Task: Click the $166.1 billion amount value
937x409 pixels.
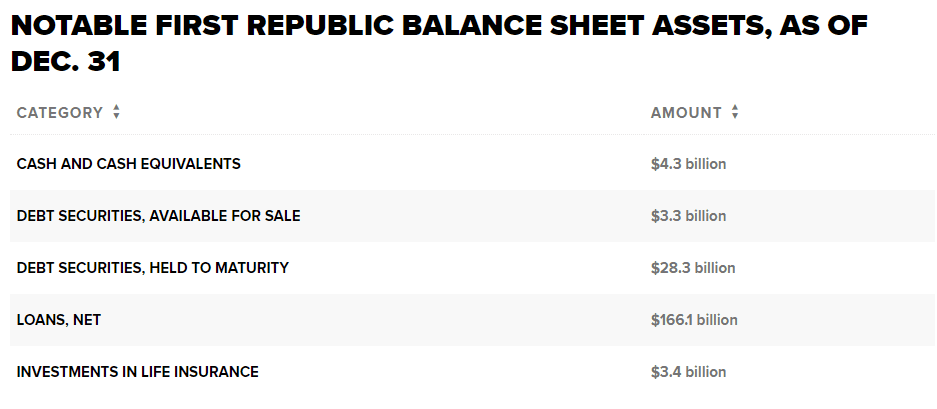Action: click(x=694, y=320)
